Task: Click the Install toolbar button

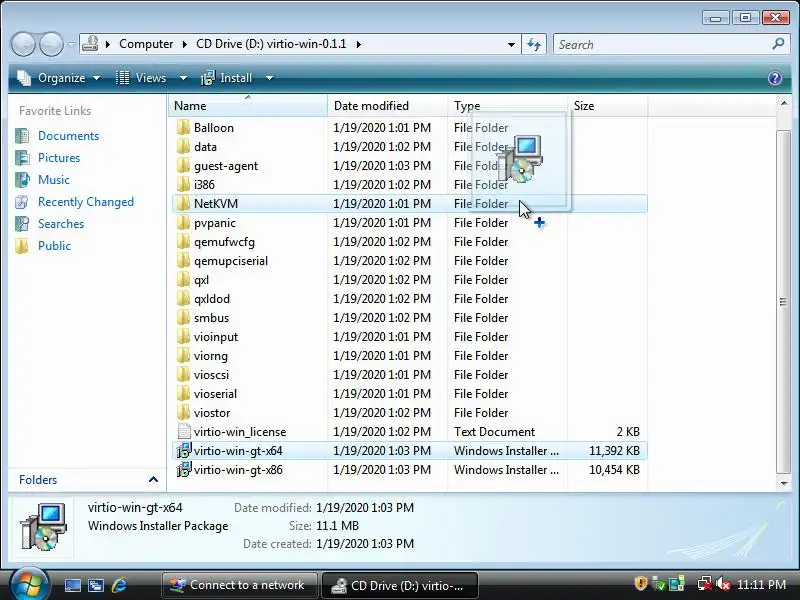Action: click(x=227, y=78)
